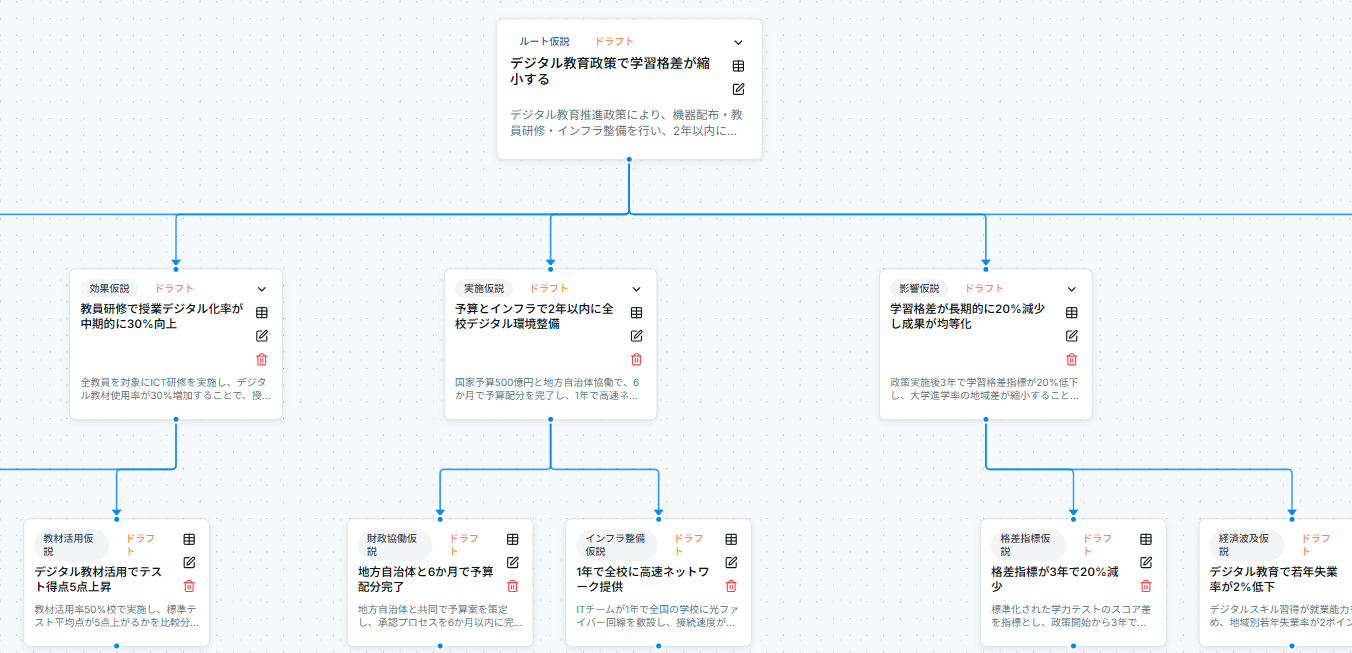Click the chevron on the 影響仮説 node

click(1071, 290)
